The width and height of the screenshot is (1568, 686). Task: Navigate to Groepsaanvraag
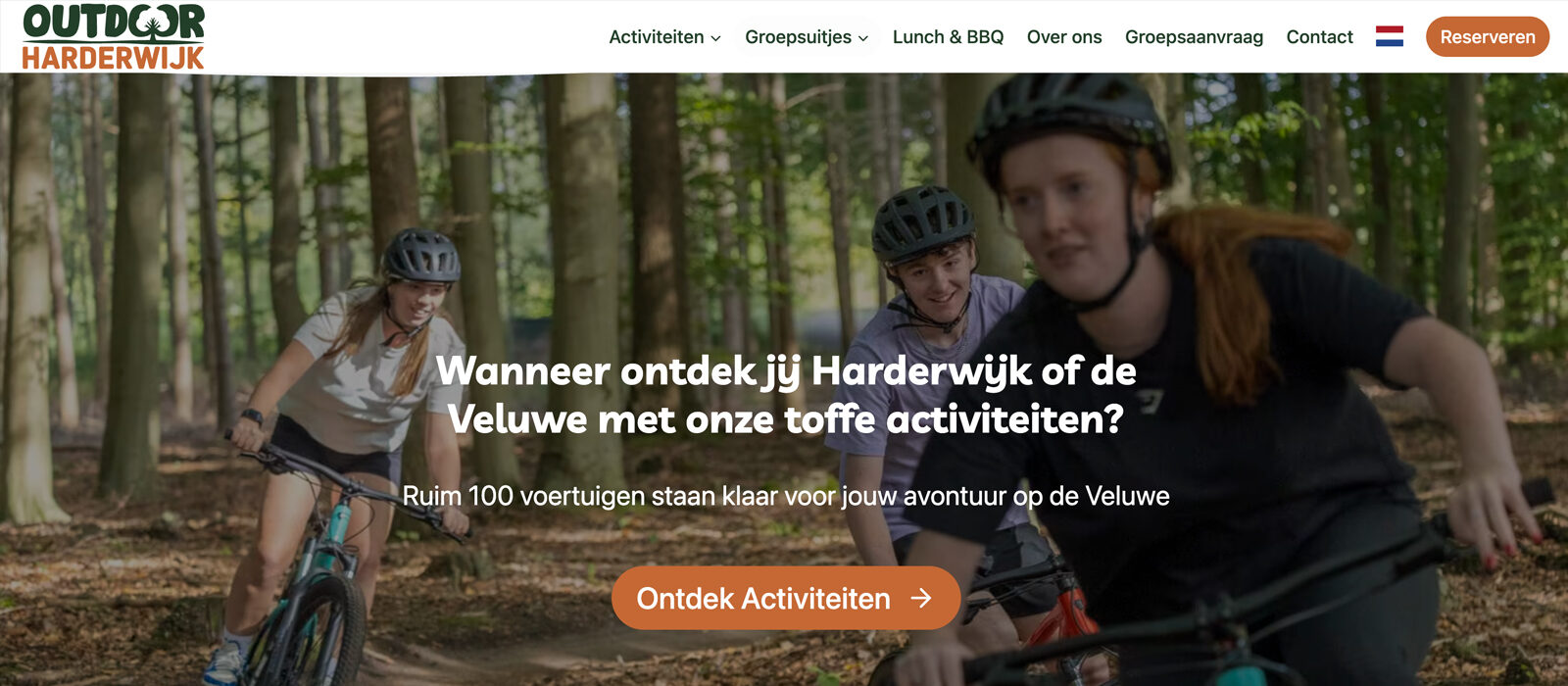tap(1194, 36)
